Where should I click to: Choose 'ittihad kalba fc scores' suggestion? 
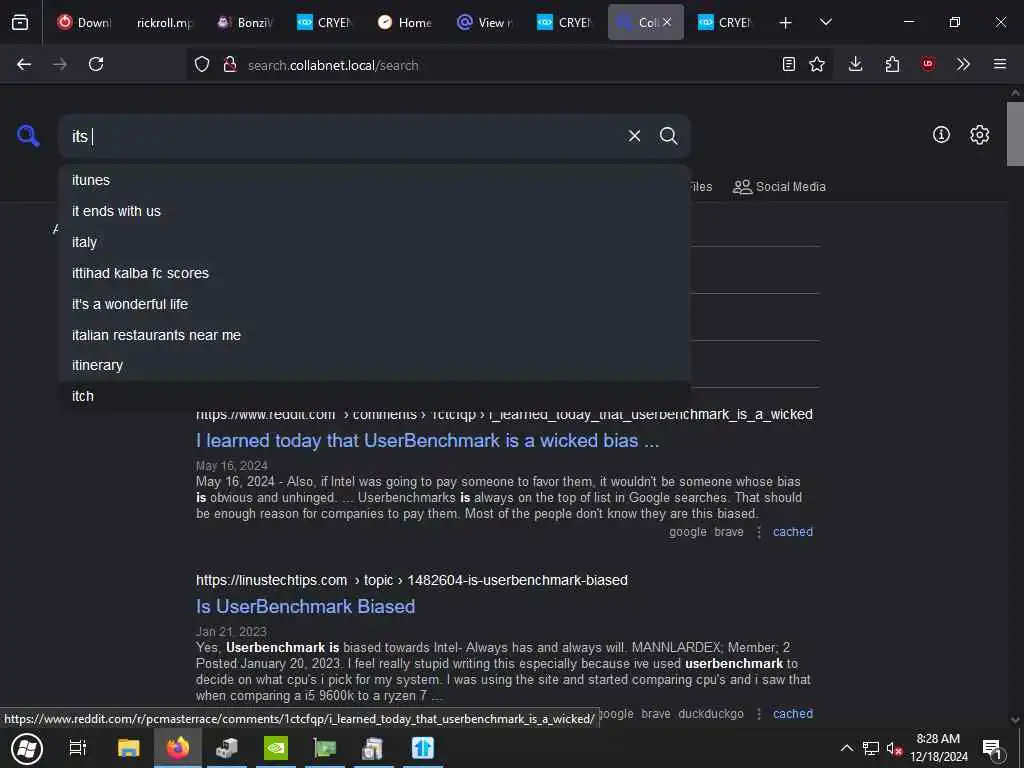pyautogui.click(x=374, y=273)
